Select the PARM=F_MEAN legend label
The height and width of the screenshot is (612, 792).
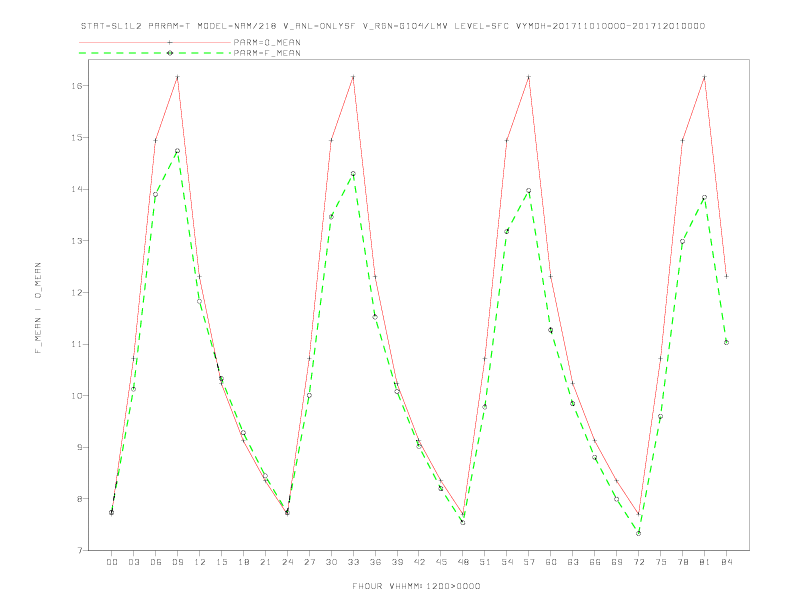(267, 53)
